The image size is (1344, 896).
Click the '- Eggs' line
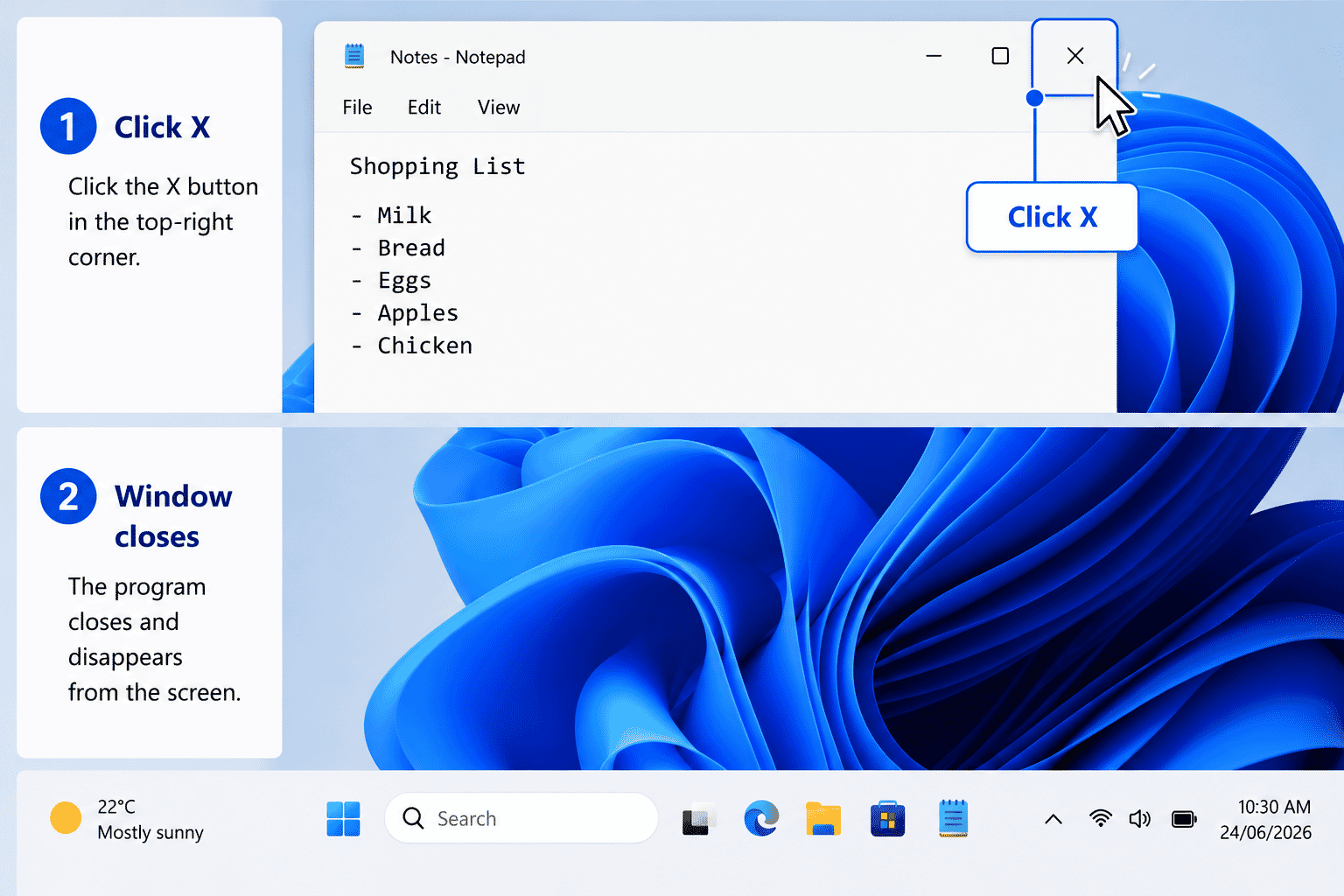pos(391,281)
